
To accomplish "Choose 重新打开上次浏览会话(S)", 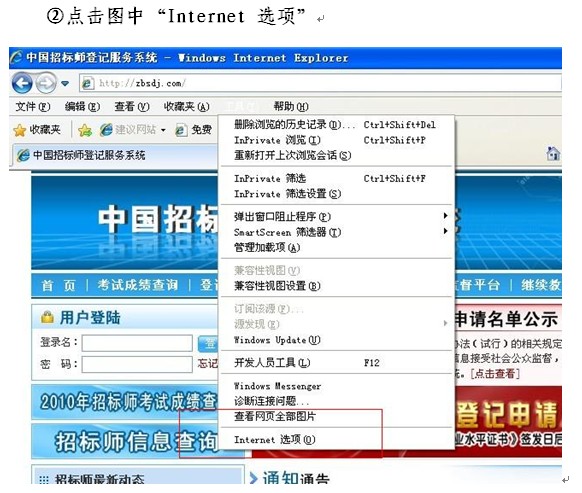I will [336, 156].
